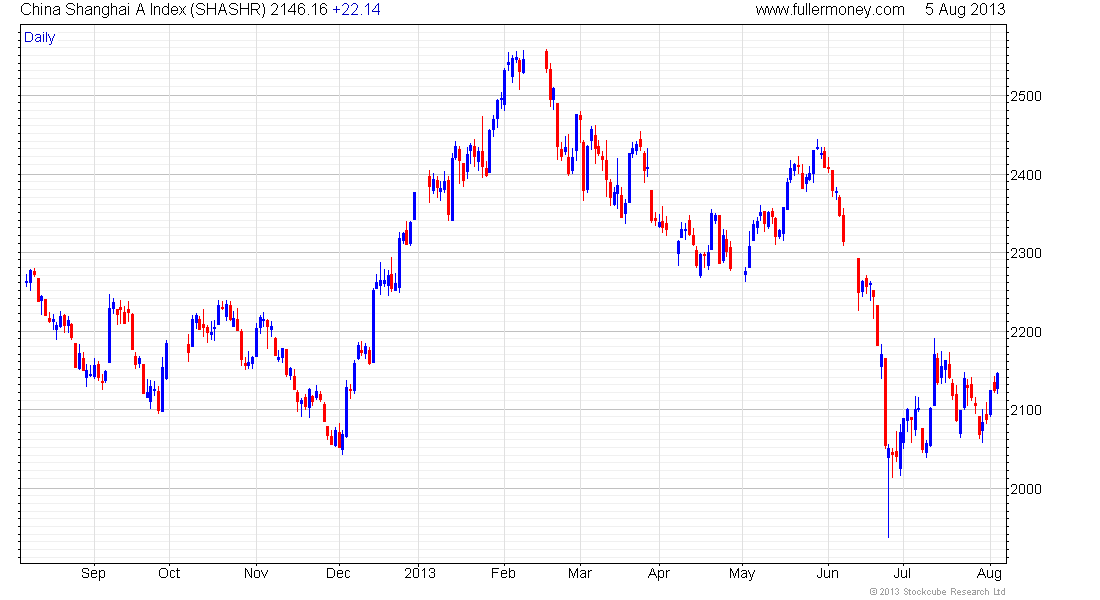Click the 2000 price axis label
The image size is (1100, 600).
click(x=1026, y=489)
